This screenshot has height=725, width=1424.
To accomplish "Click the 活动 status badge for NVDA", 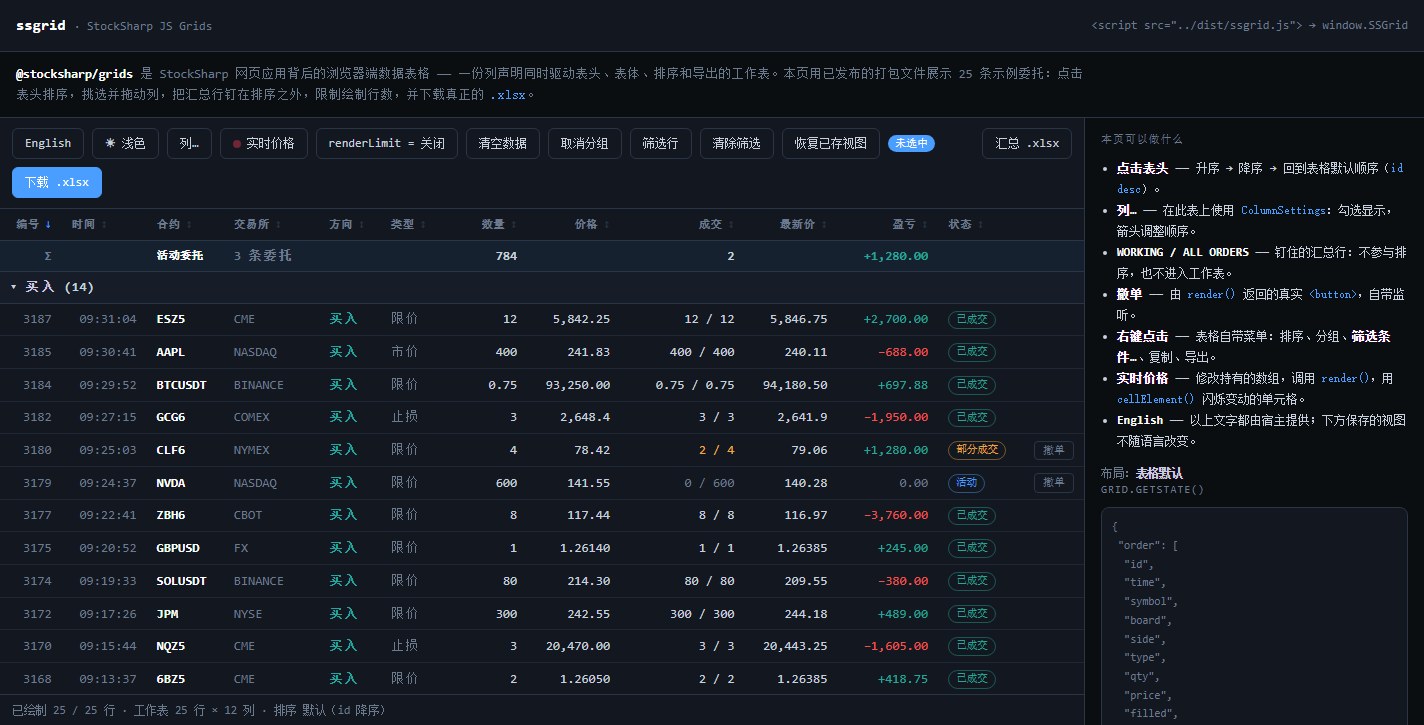I will click(x=966, y=483).
